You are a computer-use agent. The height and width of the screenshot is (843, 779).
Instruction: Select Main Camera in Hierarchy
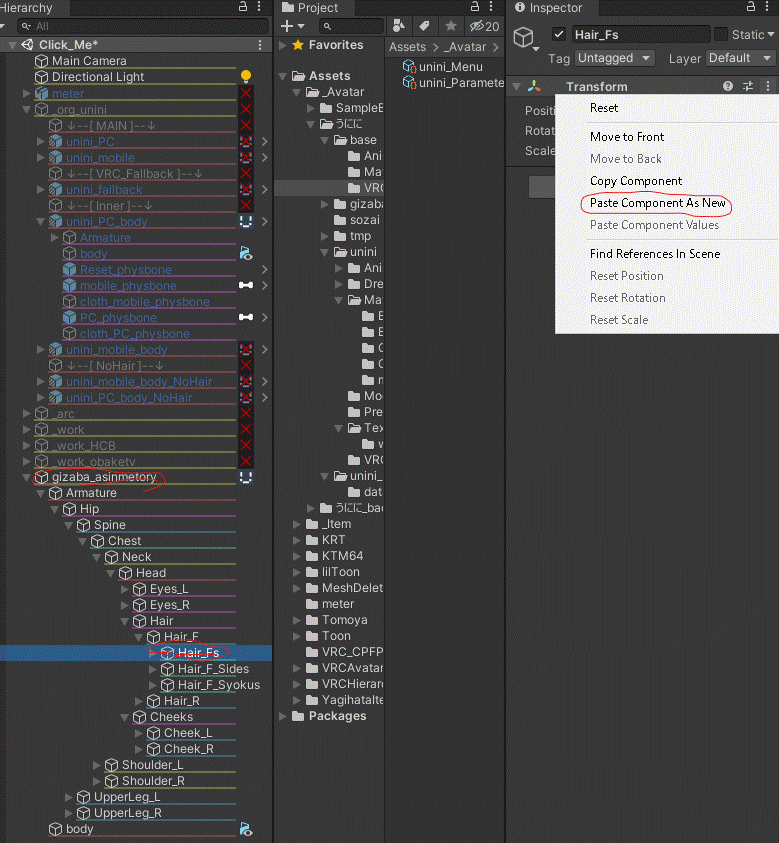pos(89,61)
